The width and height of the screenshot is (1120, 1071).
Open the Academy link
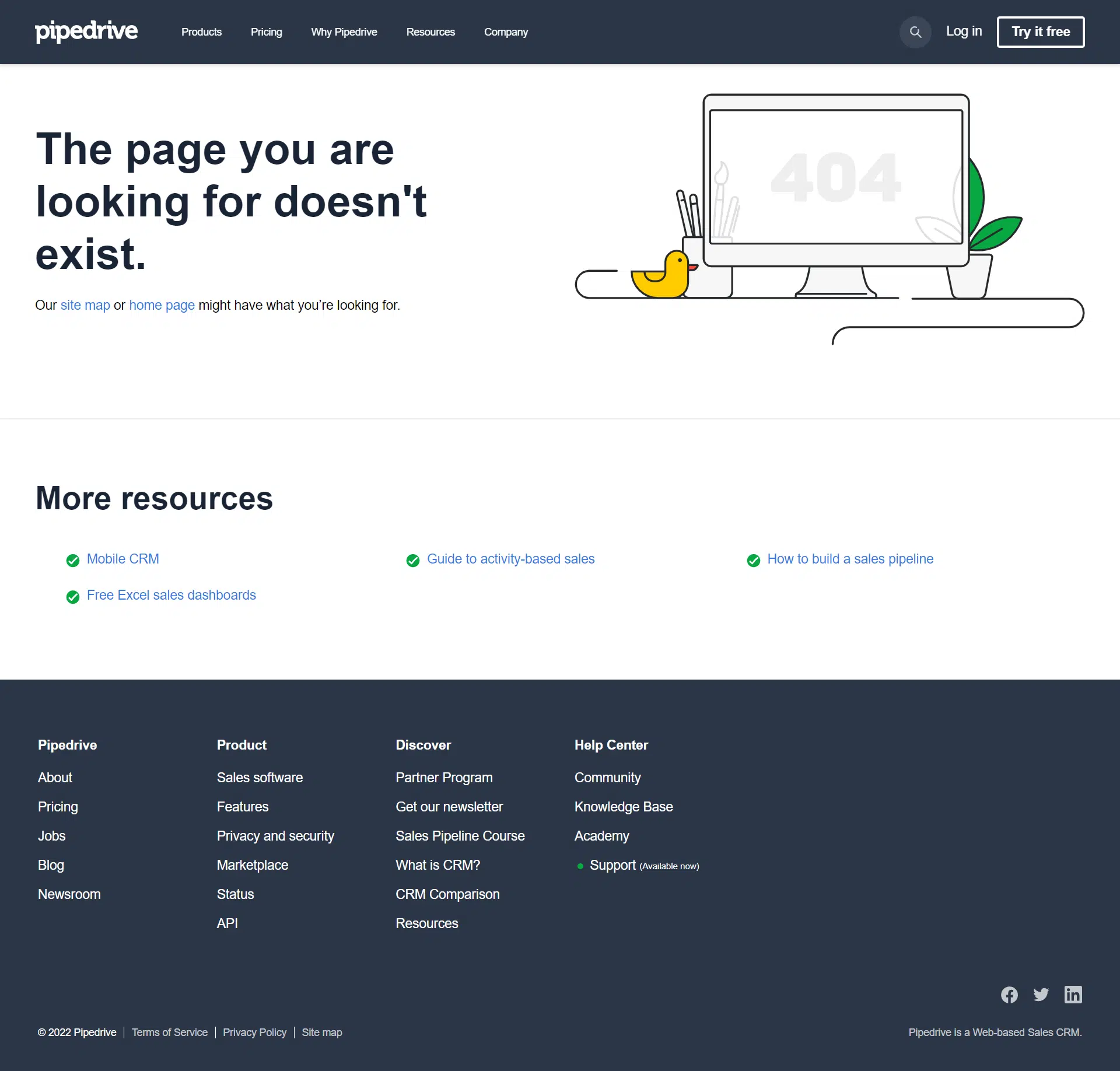coord(601,836)
